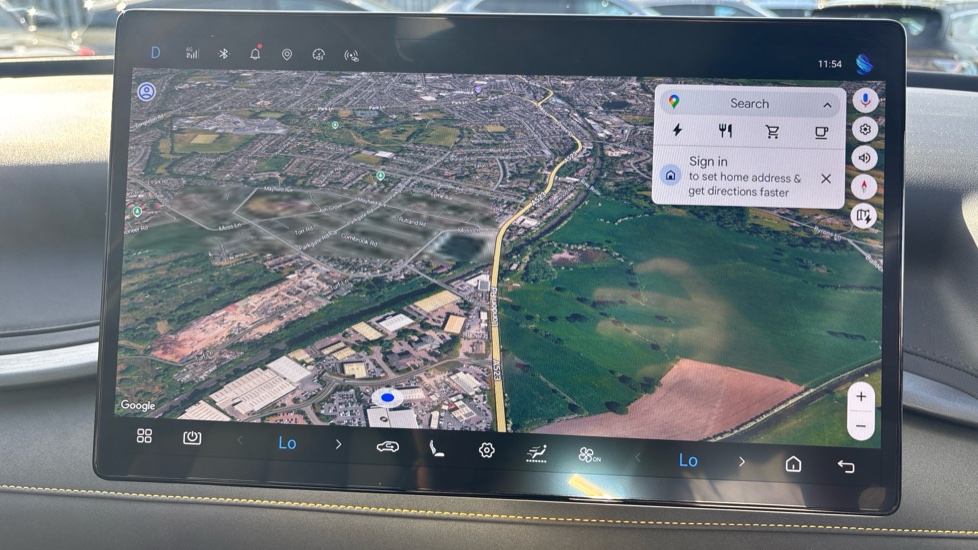Tap Sign in to set home address

(744, 176)
